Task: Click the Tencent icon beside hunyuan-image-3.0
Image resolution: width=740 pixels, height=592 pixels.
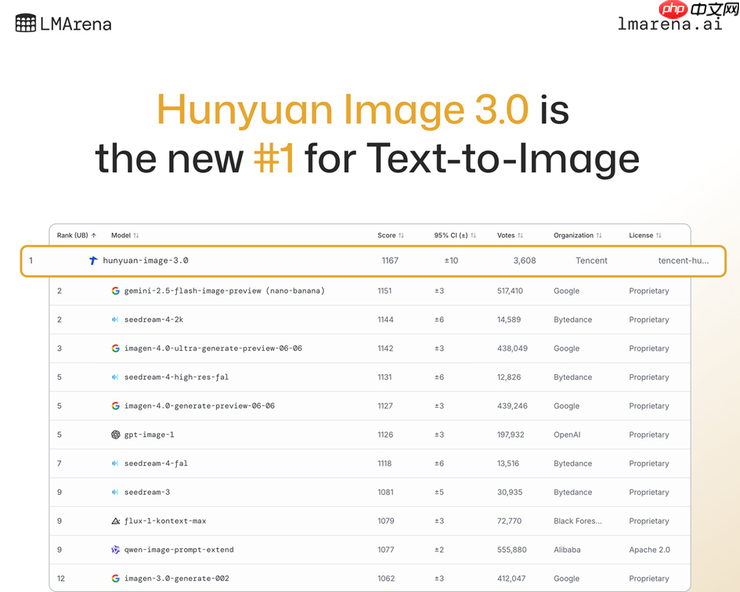Action: tap(93, 260)
